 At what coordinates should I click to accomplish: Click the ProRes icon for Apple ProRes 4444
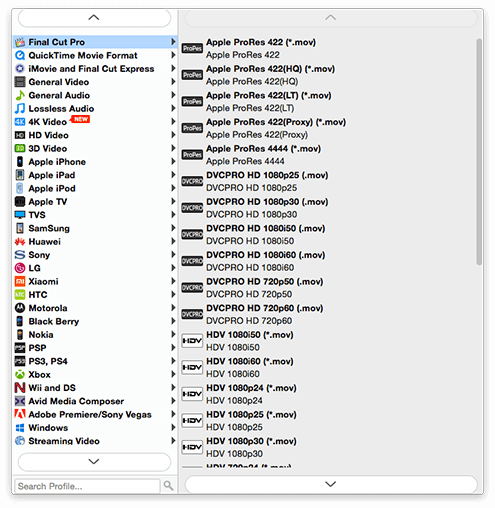point(192,155)
